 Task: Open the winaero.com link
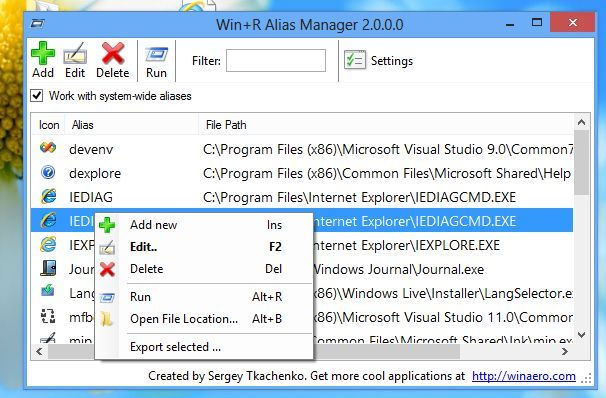(524, 376)
